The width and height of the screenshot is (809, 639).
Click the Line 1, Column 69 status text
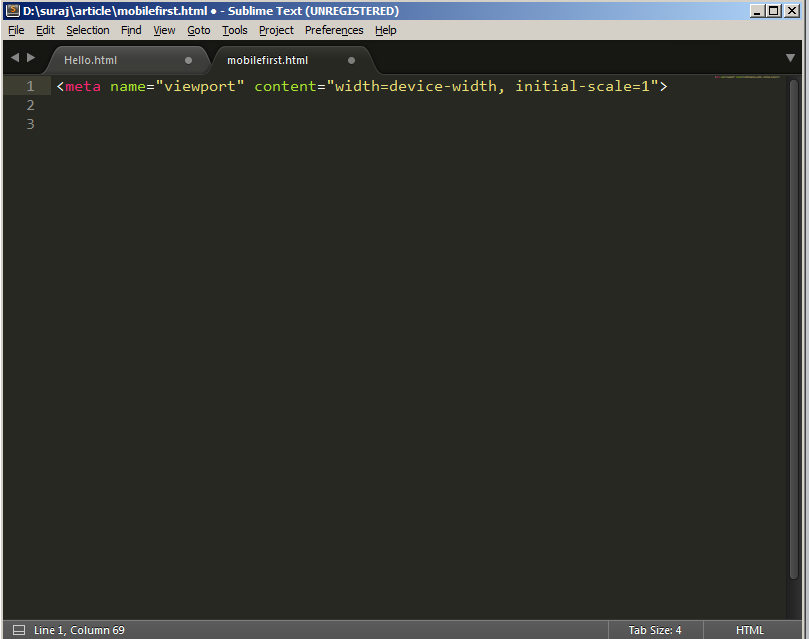[x=79, y=630]
